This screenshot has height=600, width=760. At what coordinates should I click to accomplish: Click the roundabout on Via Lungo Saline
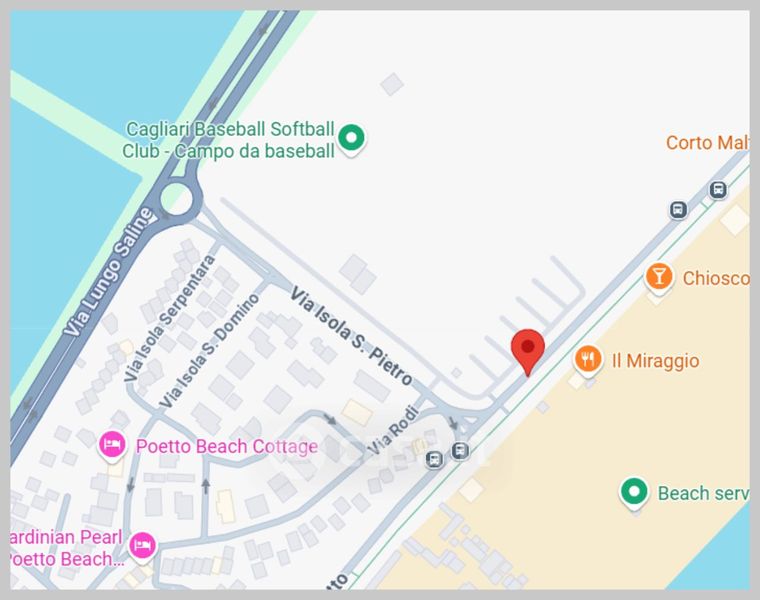point(176,199)
